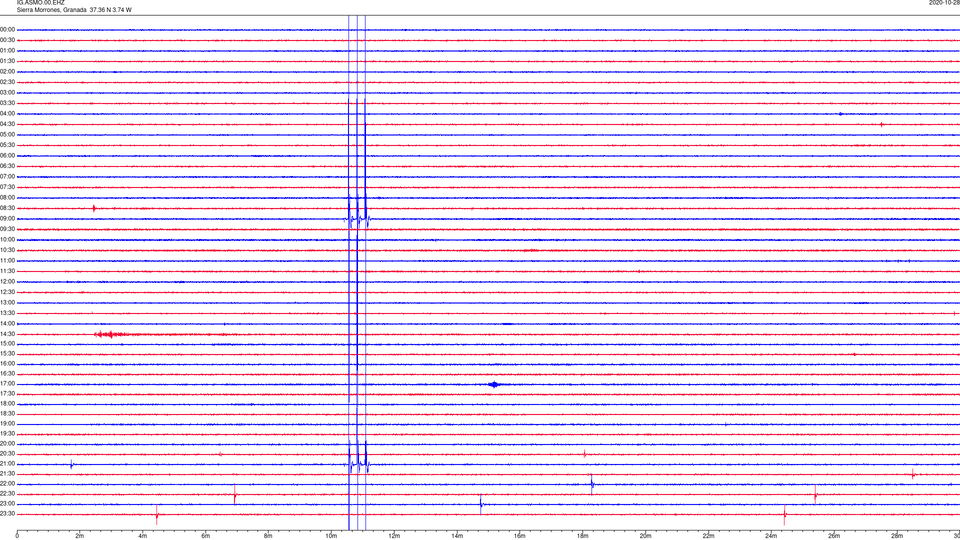Select the 04:00 row label
Screen dimensions: 960x540
pyautogui.click(x=7, y=114)
